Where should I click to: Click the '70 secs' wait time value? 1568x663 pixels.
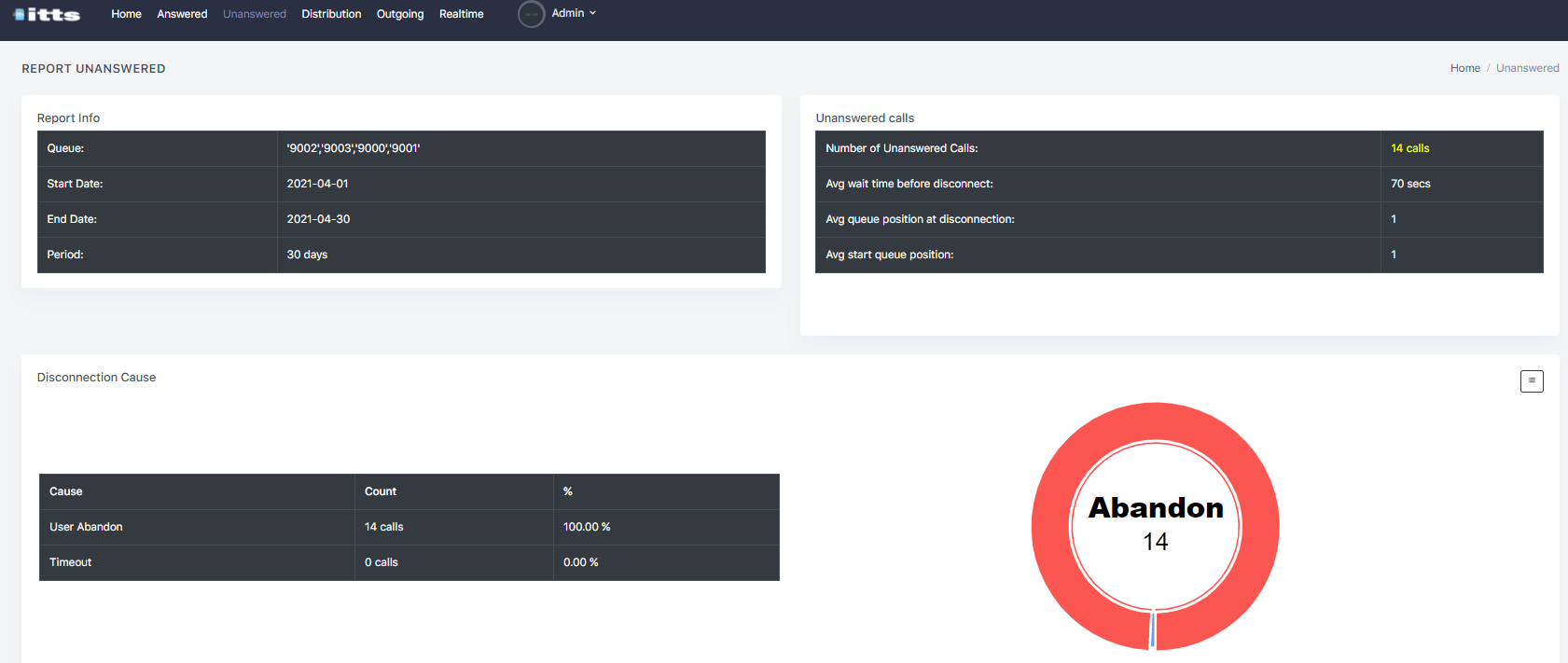[x=1410, y=184]
